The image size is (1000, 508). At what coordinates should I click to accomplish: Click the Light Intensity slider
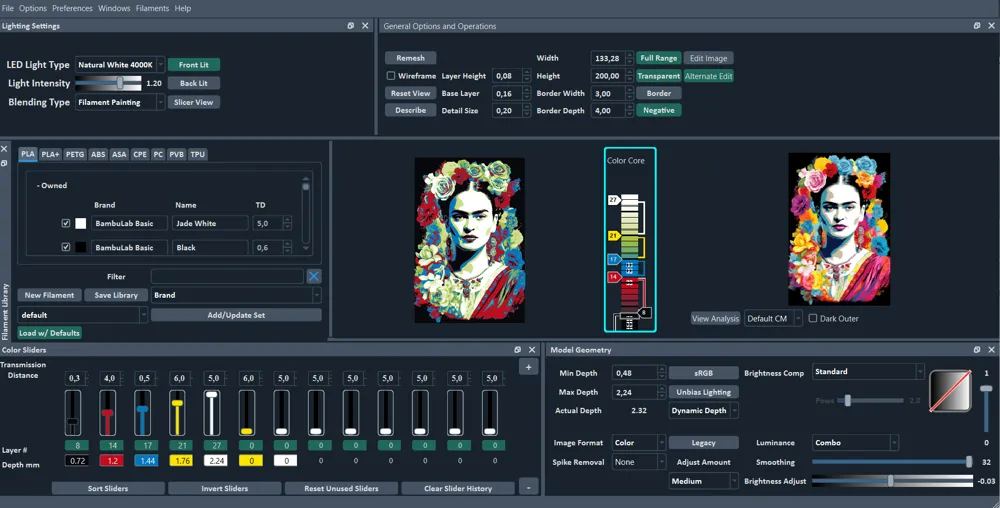tap(108, 83)
